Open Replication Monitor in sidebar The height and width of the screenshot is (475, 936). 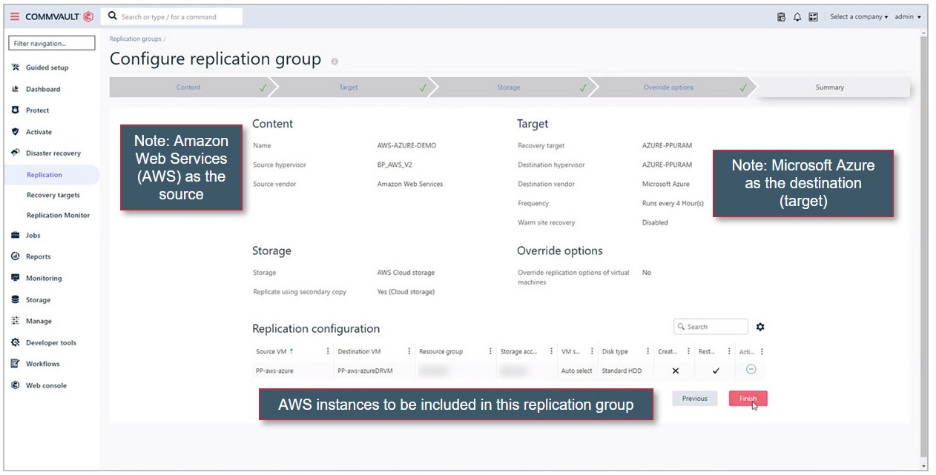[58, 215]
